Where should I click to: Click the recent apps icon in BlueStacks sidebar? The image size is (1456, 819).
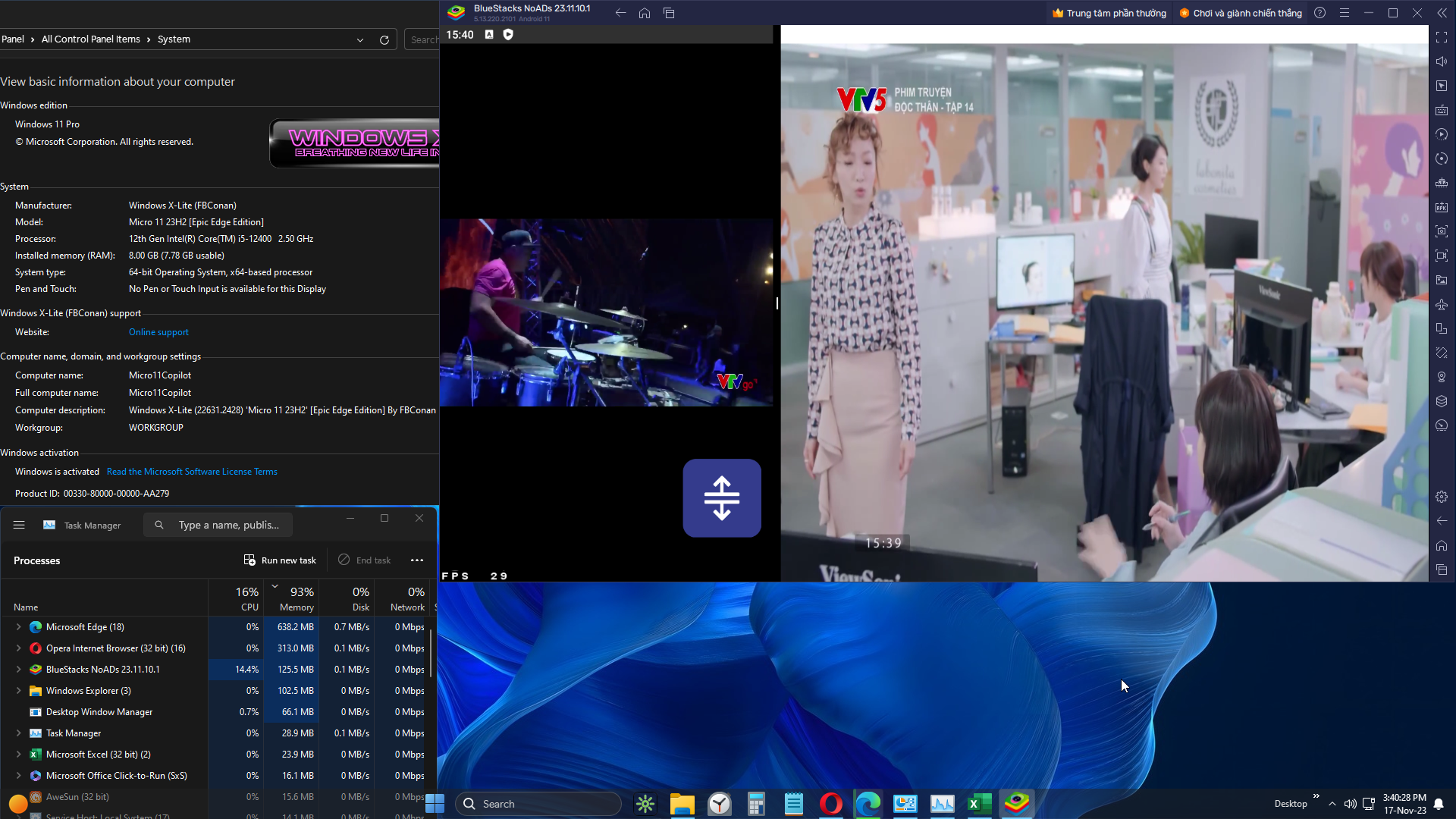(x=1442, y=570)
